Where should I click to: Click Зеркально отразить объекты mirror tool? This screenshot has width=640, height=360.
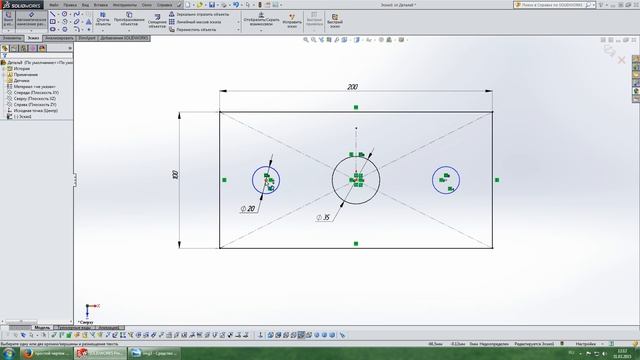click(199, 14)
